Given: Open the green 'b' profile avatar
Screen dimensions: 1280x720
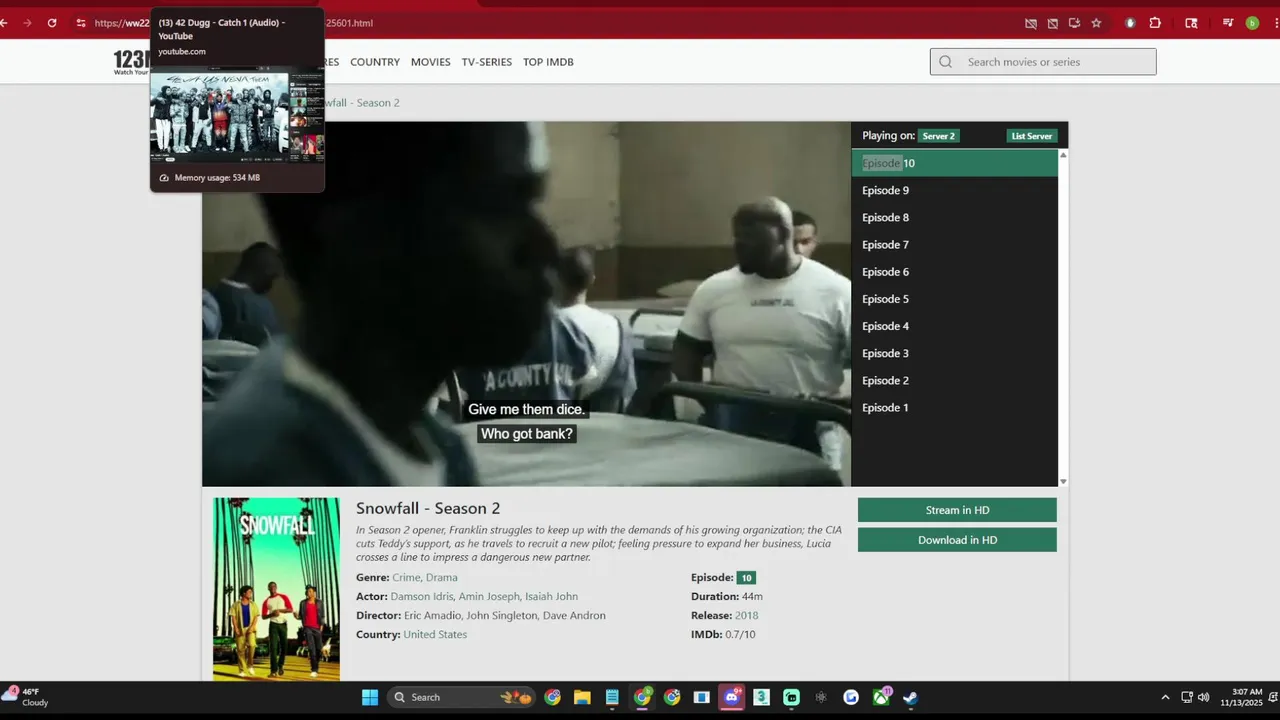Looking at the screenshot, I should click(x=1252, y=23).
